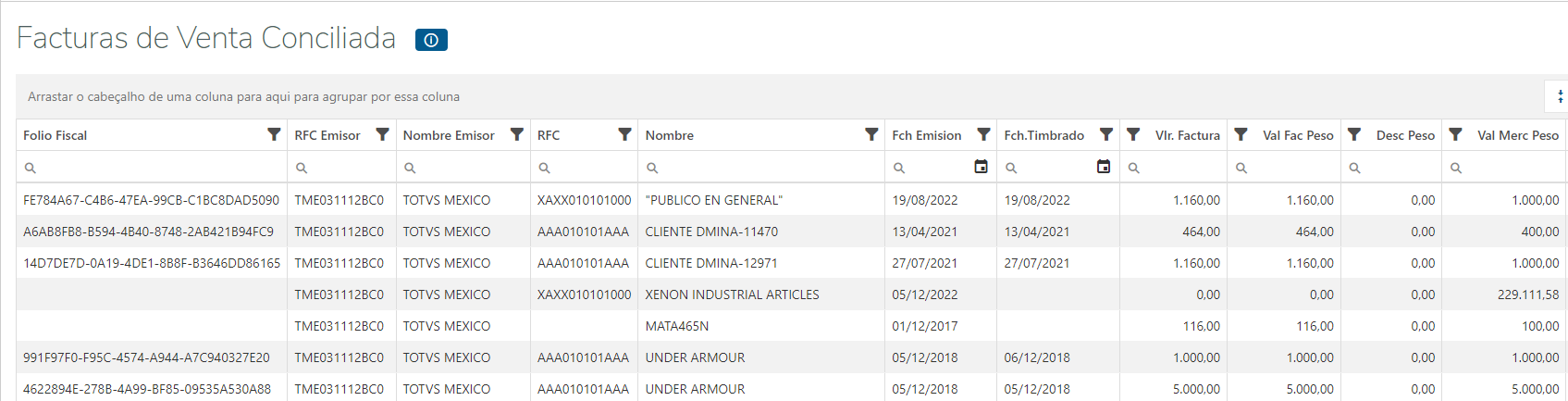This screenshot has height=401, width=1568.
Task: Open the filter for Fch Emision column
Action: tap(984, 134)
